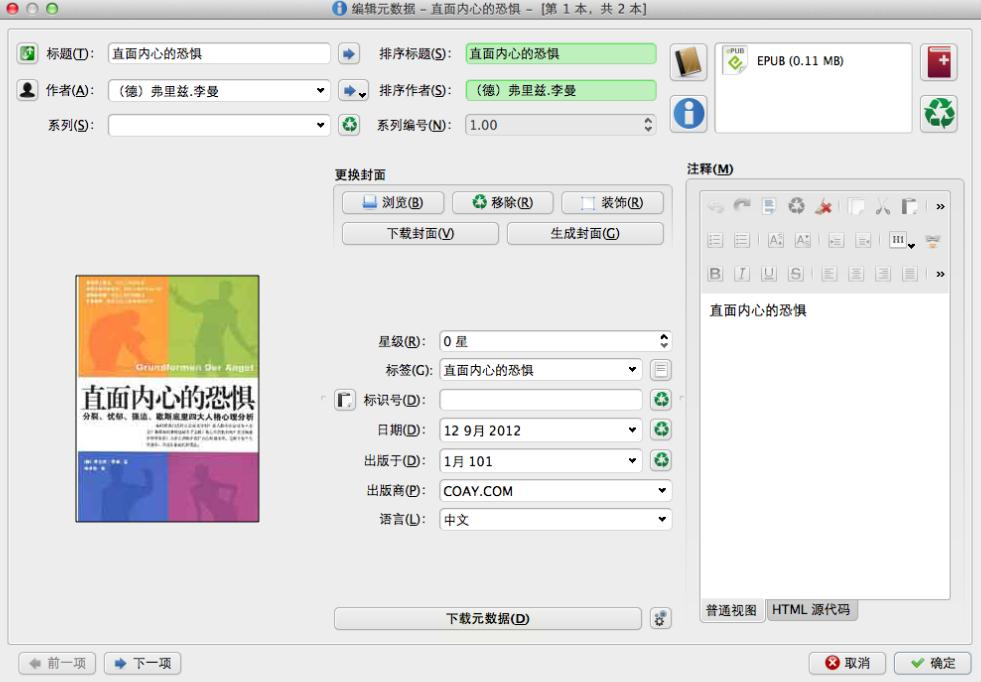Open the 出版于 date dropdown
Image resolution: width=981 pixels, height=682 pixels.
[633, 461]
